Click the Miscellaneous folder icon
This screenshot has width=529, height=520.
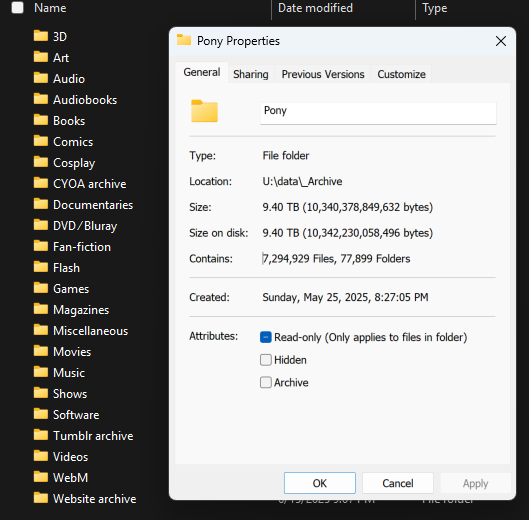pos(41,330)
